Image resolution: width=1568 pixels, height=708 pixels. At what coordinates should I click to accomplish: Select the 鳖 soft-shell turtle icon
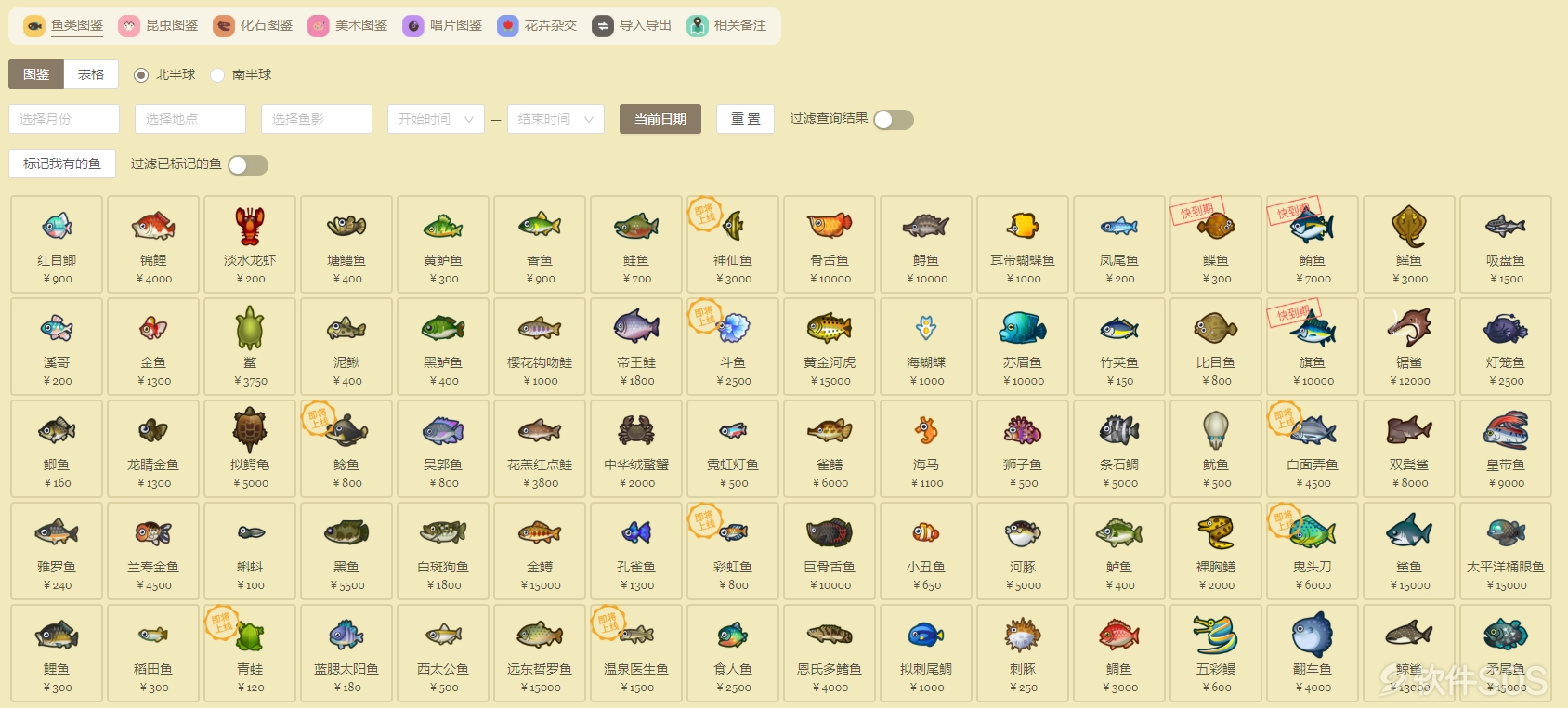pyautogui.click(x=250, y=328)
